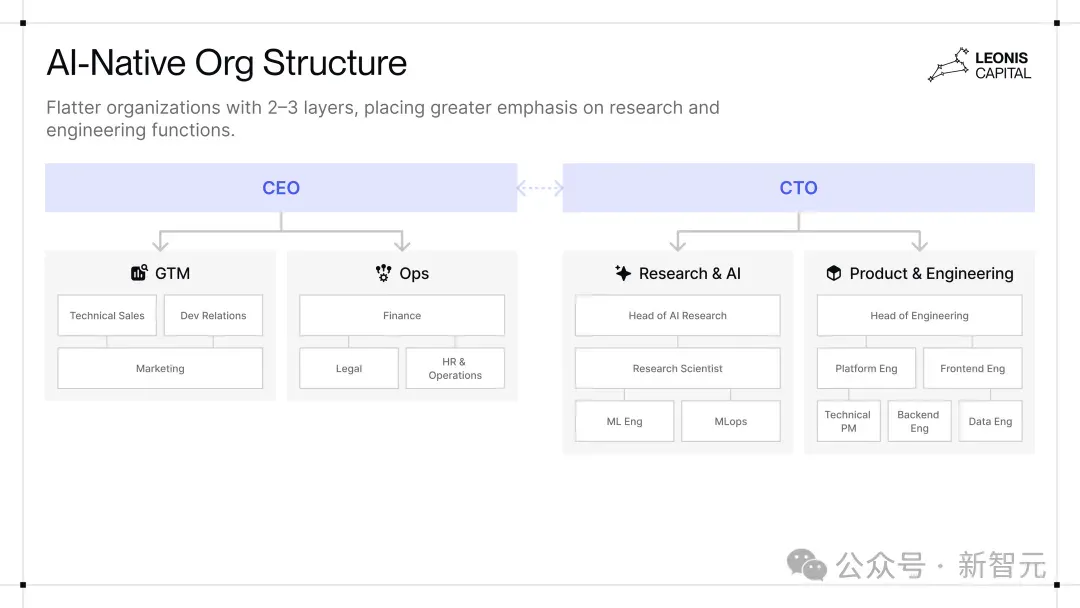Click the Leonis Capital constellation logo
This screenshot has height=608, width=1080.
[949, 65]
